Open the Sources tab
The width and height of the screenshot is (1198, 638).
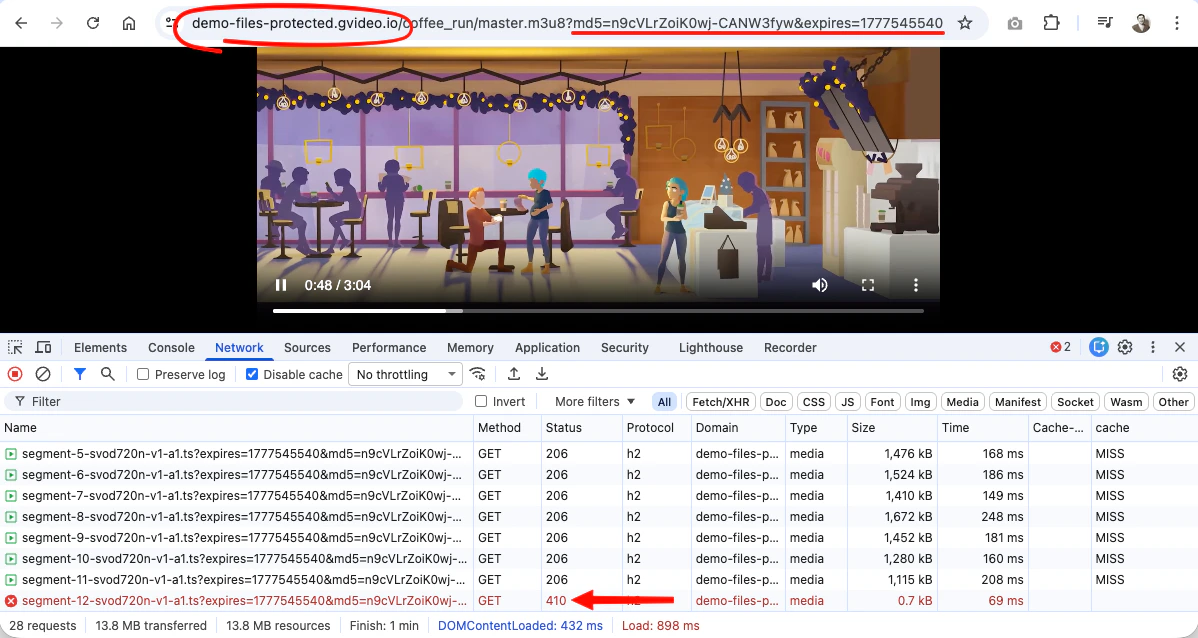click(x=307, y=348)
